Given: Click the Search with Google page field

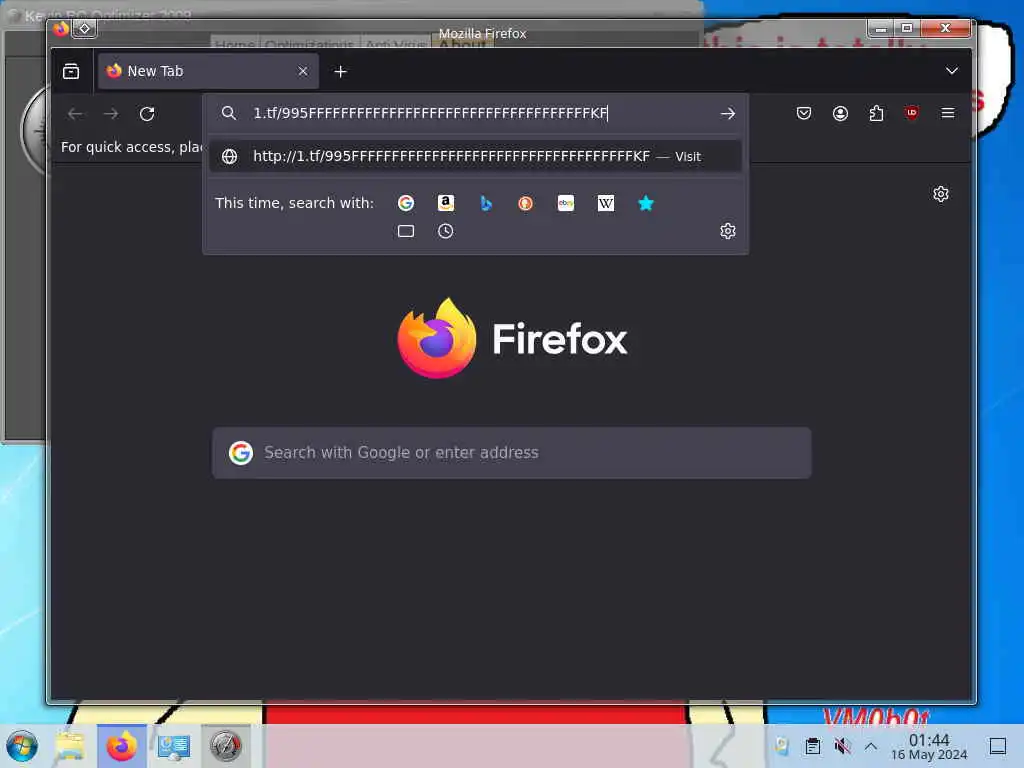Looking at the screenshot, I should click(x=511, y=453).
